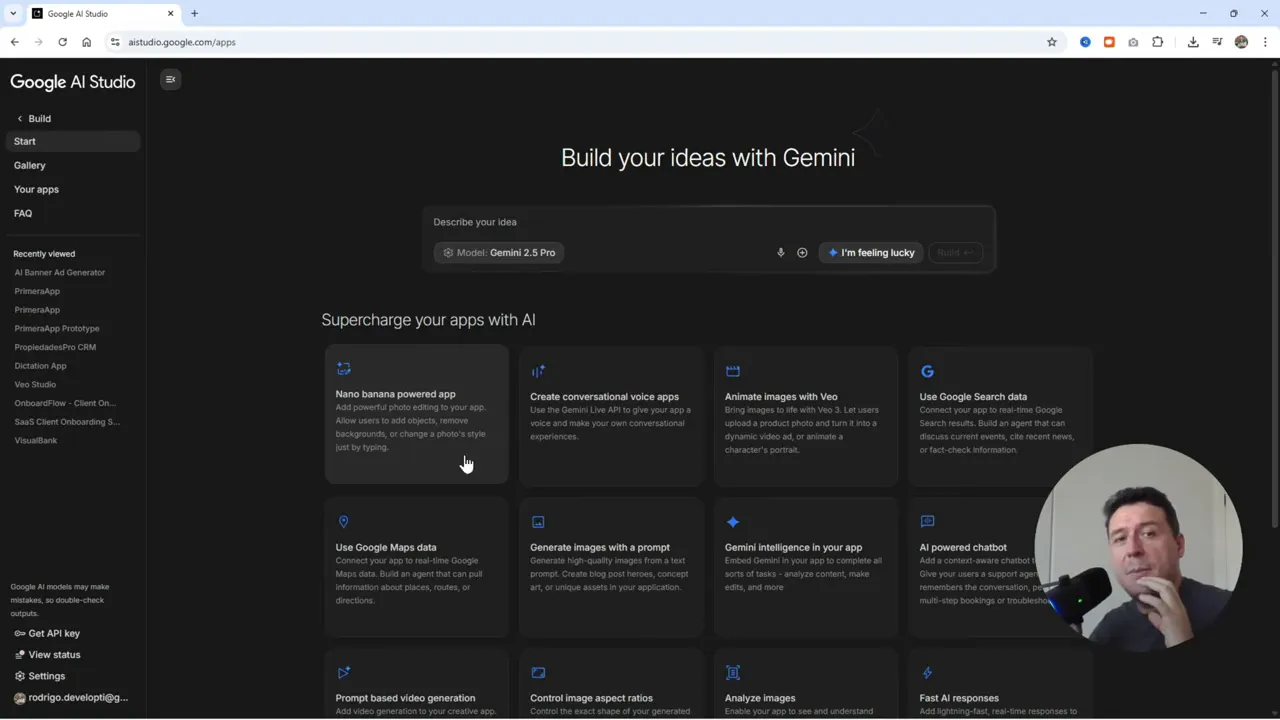Select the Nano banana powered app card icon
Image resolution: width=1280 pixels, height=720 pixels.
(x=344, y=369)
